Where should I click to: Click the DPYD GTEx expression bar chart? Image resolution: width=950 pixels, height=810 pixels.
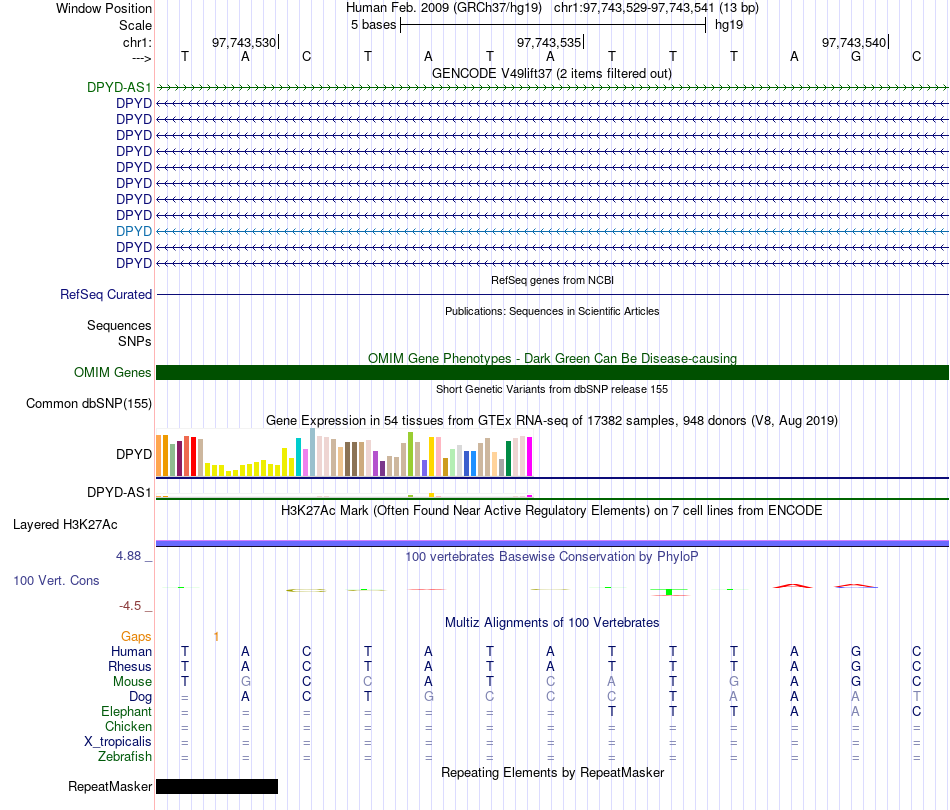[344, 453]
